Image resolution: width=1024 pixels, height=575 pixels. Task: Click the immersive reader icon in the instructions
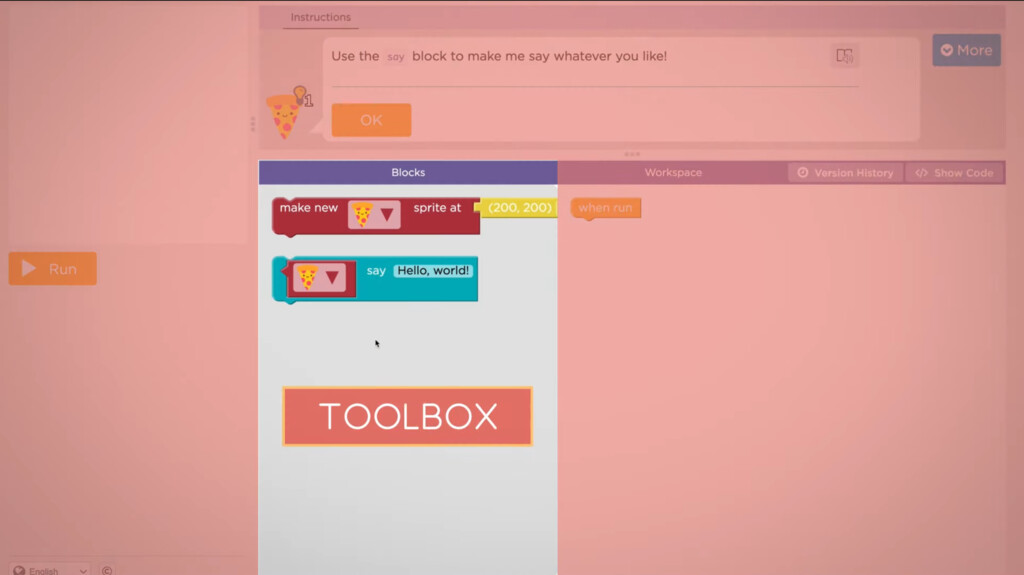[x=844, y=56]
